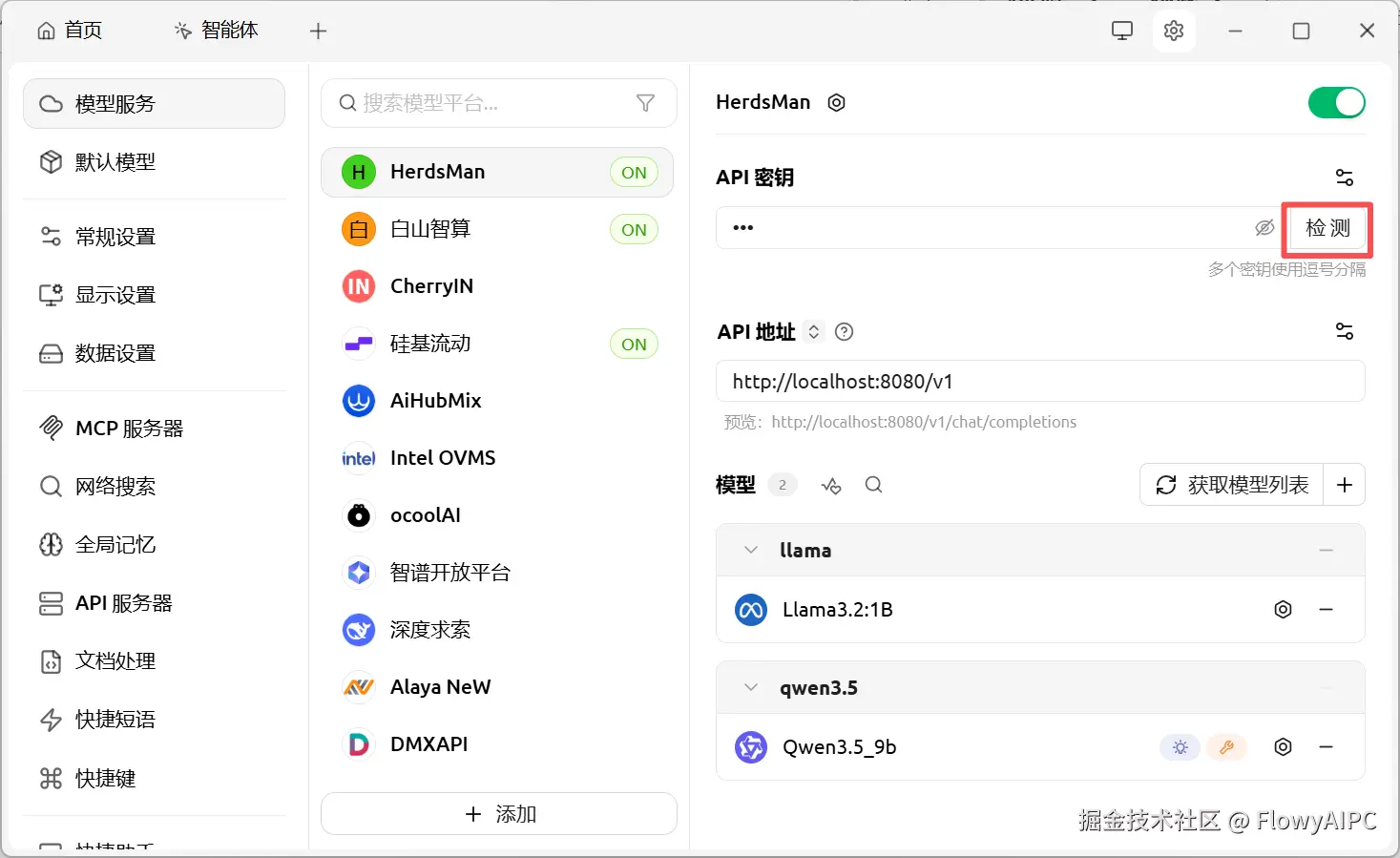Click the HerdsMan green avatar icon
The width and height of the screenshot is (1400, 858).
point(359,172)
